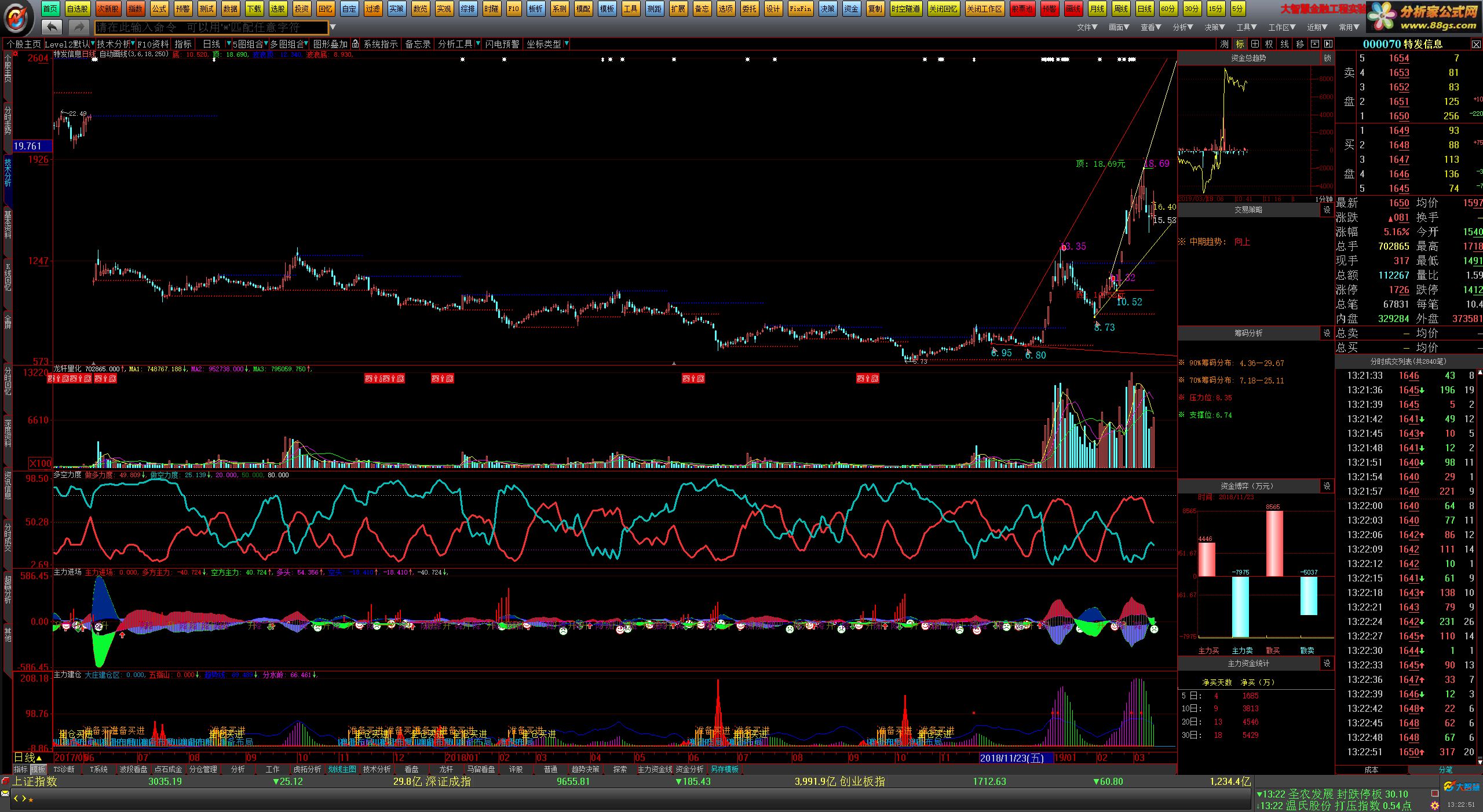Viewport: 1483px width, 812px height.
Task: Click the 权 adjust-rights icon
Action: 1269,44
